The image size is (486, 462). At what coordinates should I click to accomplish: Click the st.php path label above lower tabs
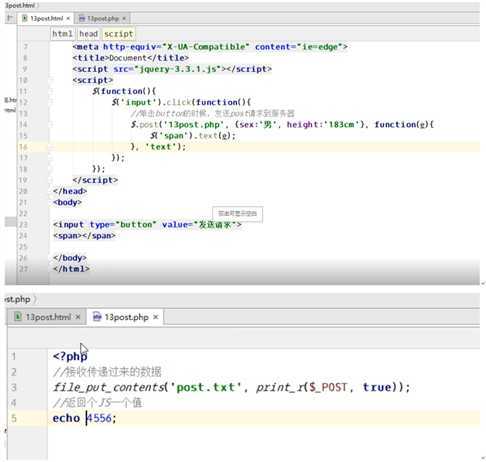18,299
